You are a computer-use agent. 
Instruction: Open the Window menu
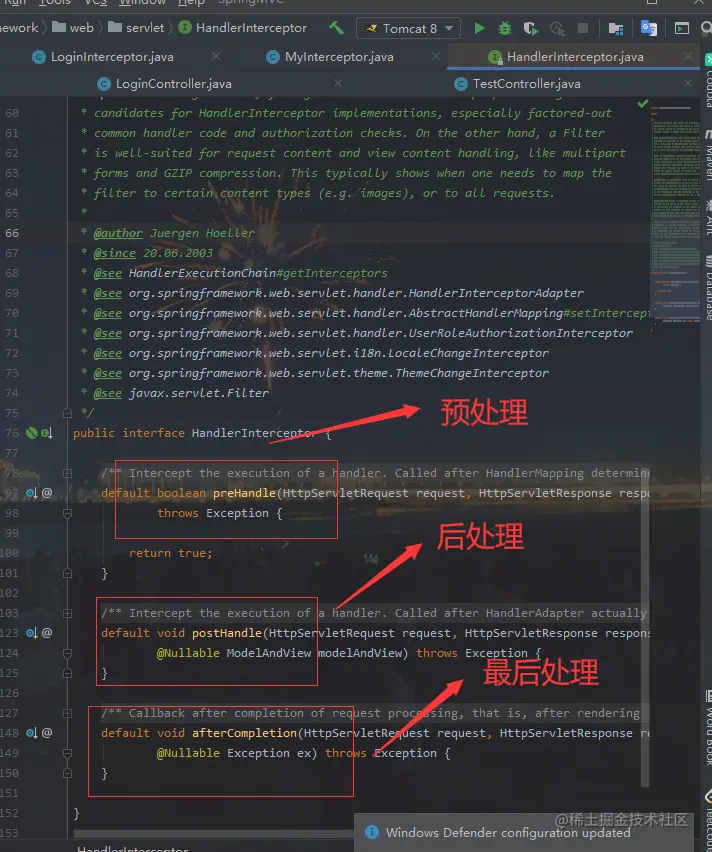(142, 2)
